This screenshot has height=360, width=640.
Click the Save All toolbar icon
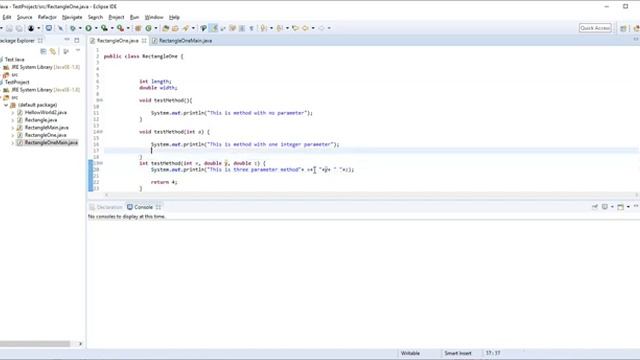pos(19,28)
